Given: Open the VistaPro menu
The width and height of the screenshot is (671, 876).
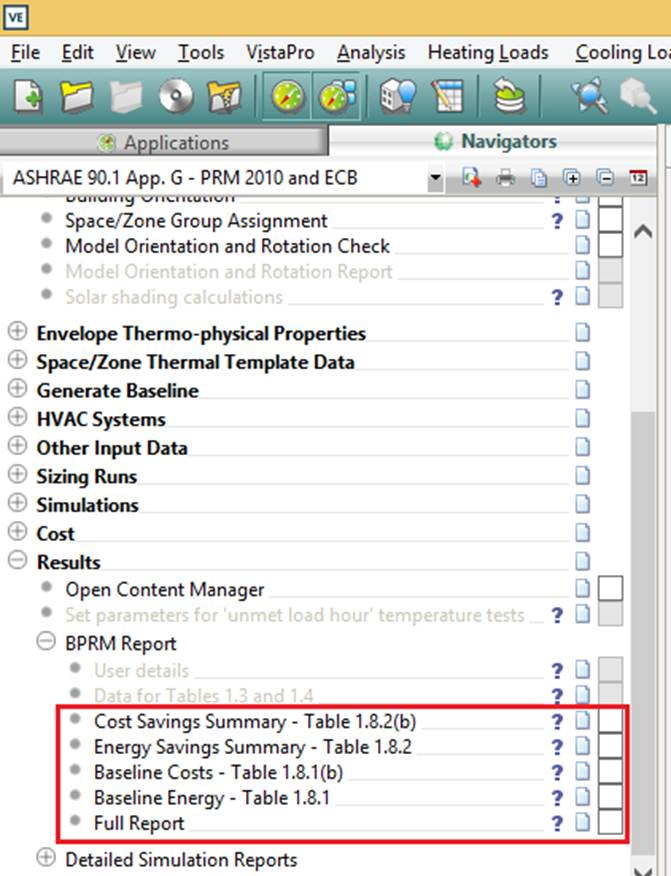Looking at the screenshot, I should click(x=280, y=53).
